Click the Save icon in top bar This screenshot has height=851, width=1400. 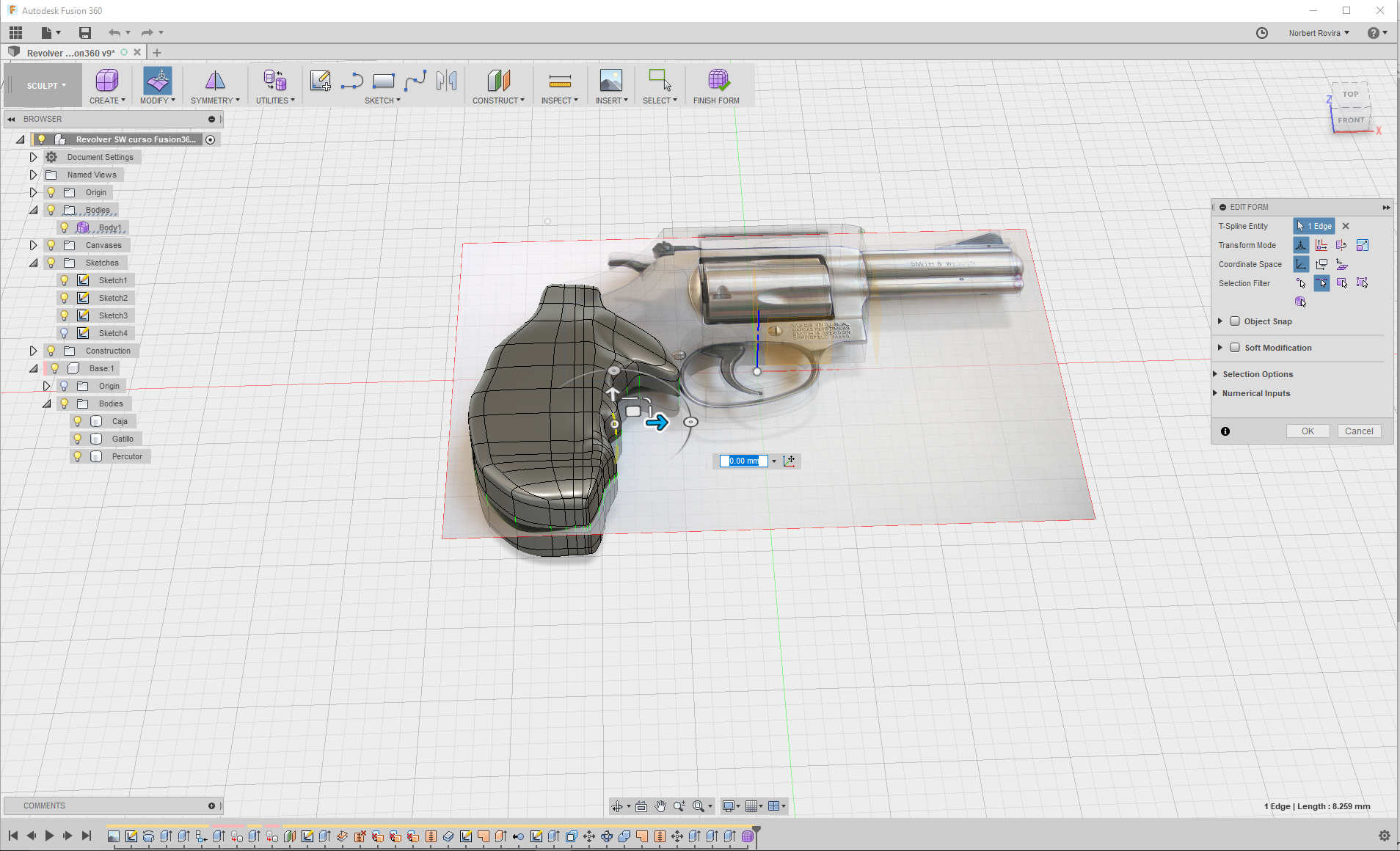tap(85, 33)
